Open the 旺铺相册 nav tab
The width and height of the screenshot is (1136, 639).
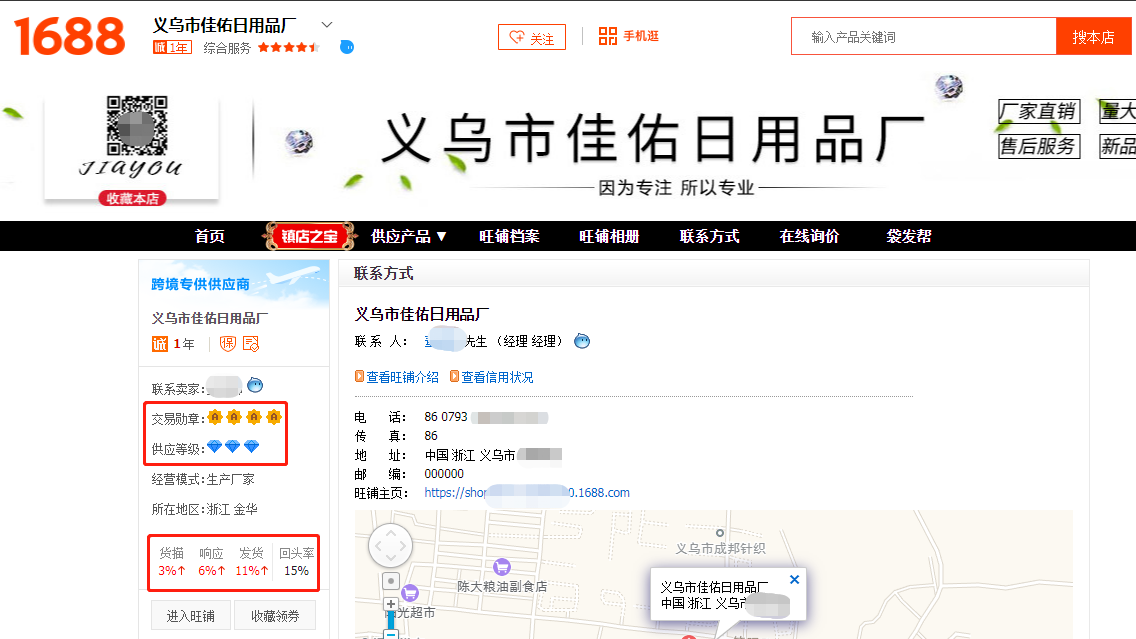[x=609, y=236]
